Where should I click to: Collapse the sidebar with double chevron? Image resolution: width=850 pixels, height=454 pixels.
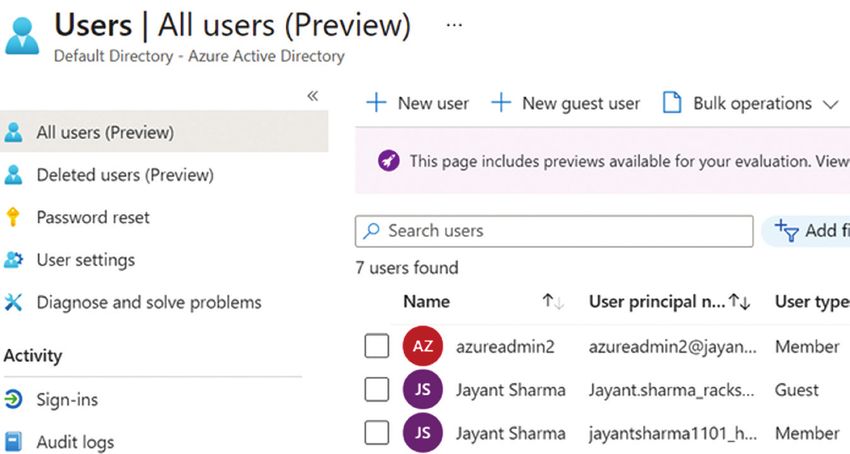pyautogui.click(x=312, y=96)
